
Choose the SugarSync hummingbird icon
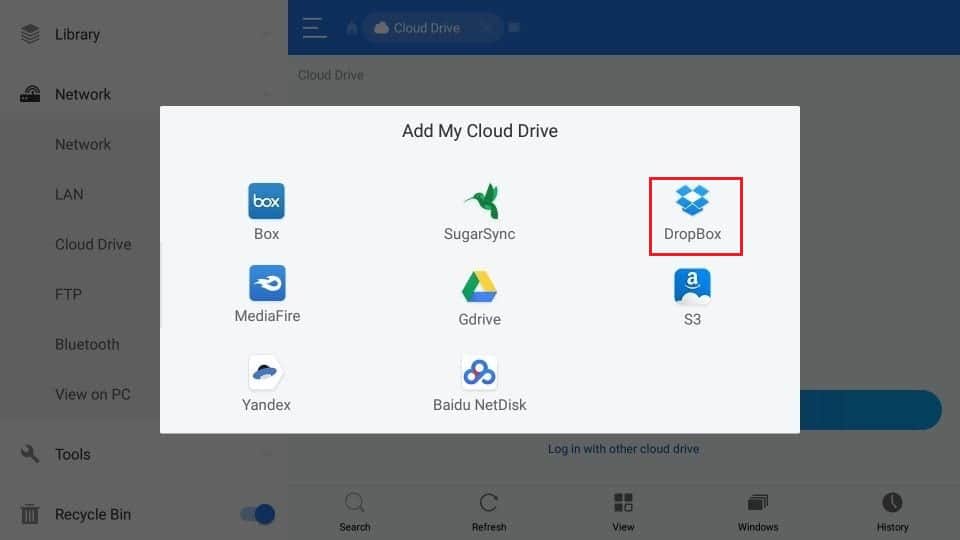[481, 201]
